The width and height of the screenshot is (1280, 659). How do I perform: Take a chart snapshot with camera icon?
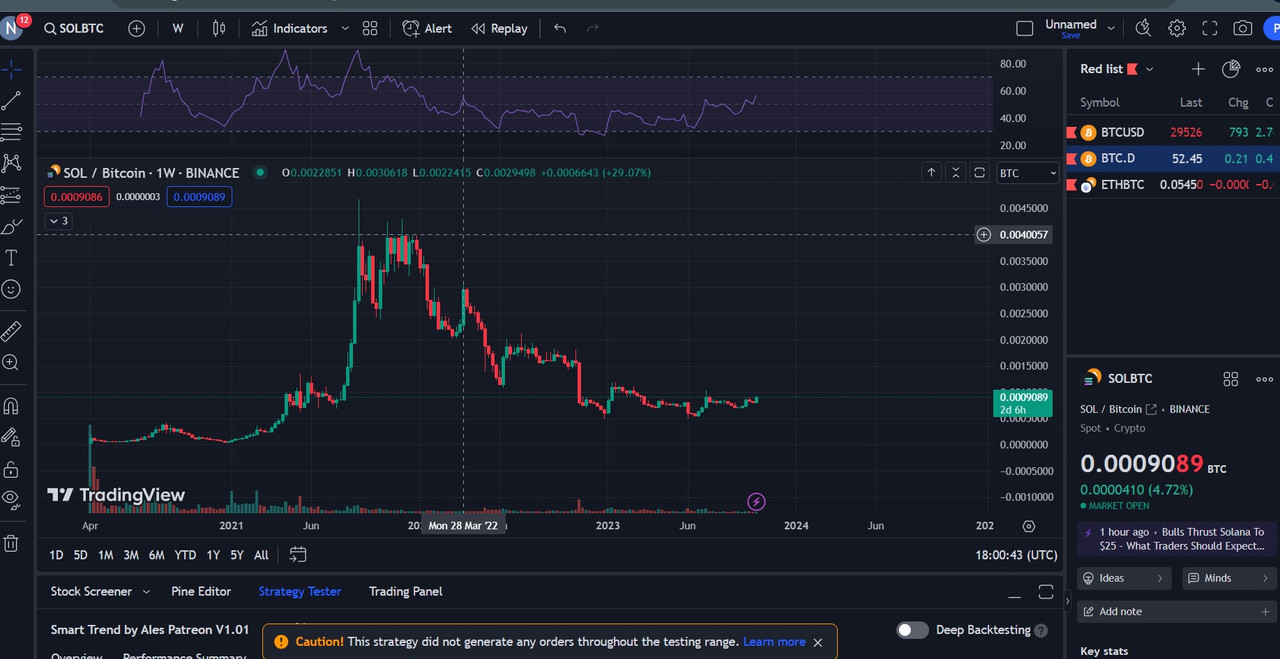pos(1243,29)
